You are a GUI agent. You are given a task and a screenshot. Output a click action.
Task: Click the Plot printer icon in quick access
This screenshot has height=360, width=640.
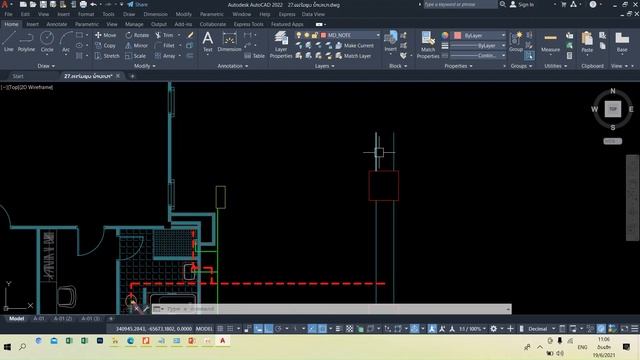coord(83,4)
